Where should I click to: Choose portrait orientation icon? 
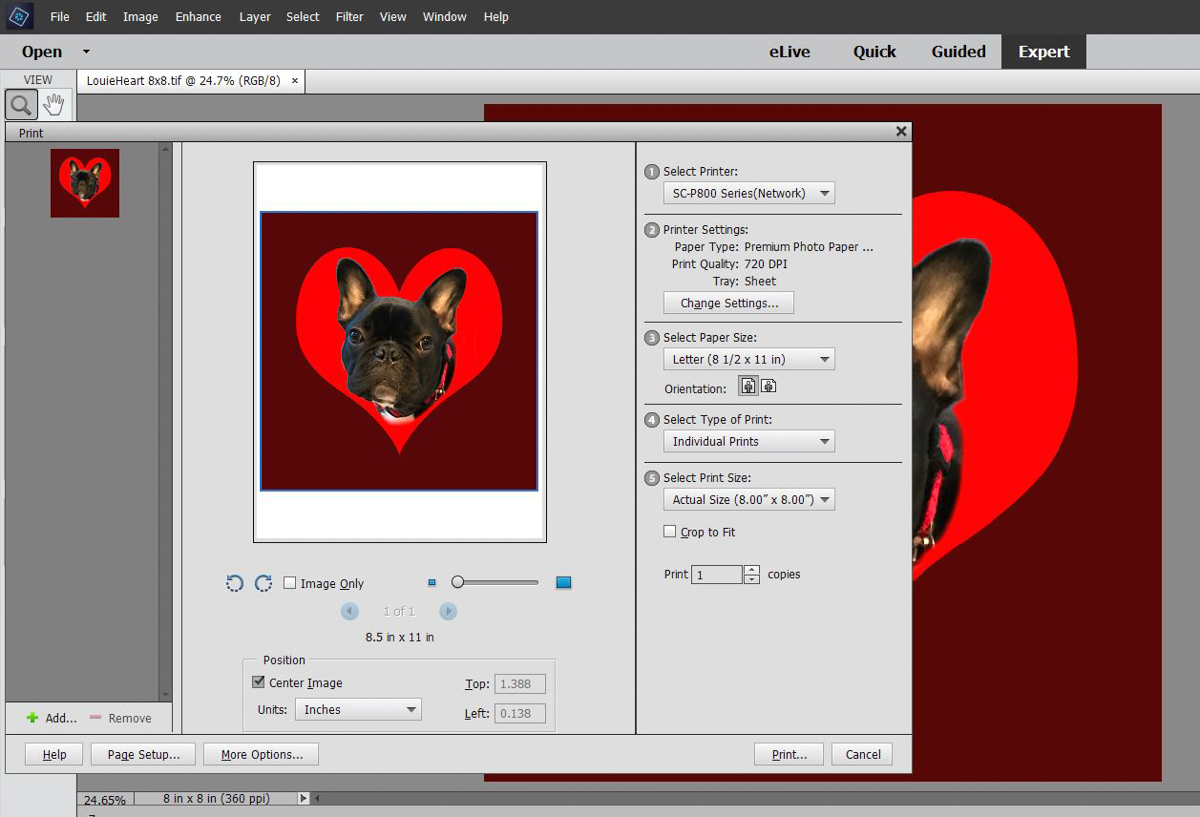tap(748, 386)
